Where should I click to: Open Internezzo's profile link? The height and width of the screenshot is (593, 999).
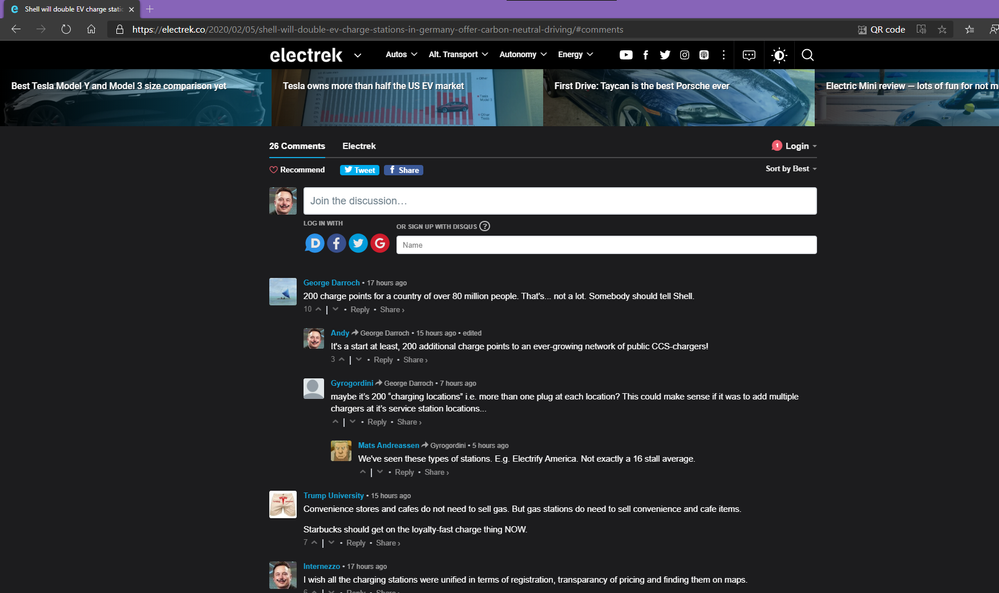321,566
